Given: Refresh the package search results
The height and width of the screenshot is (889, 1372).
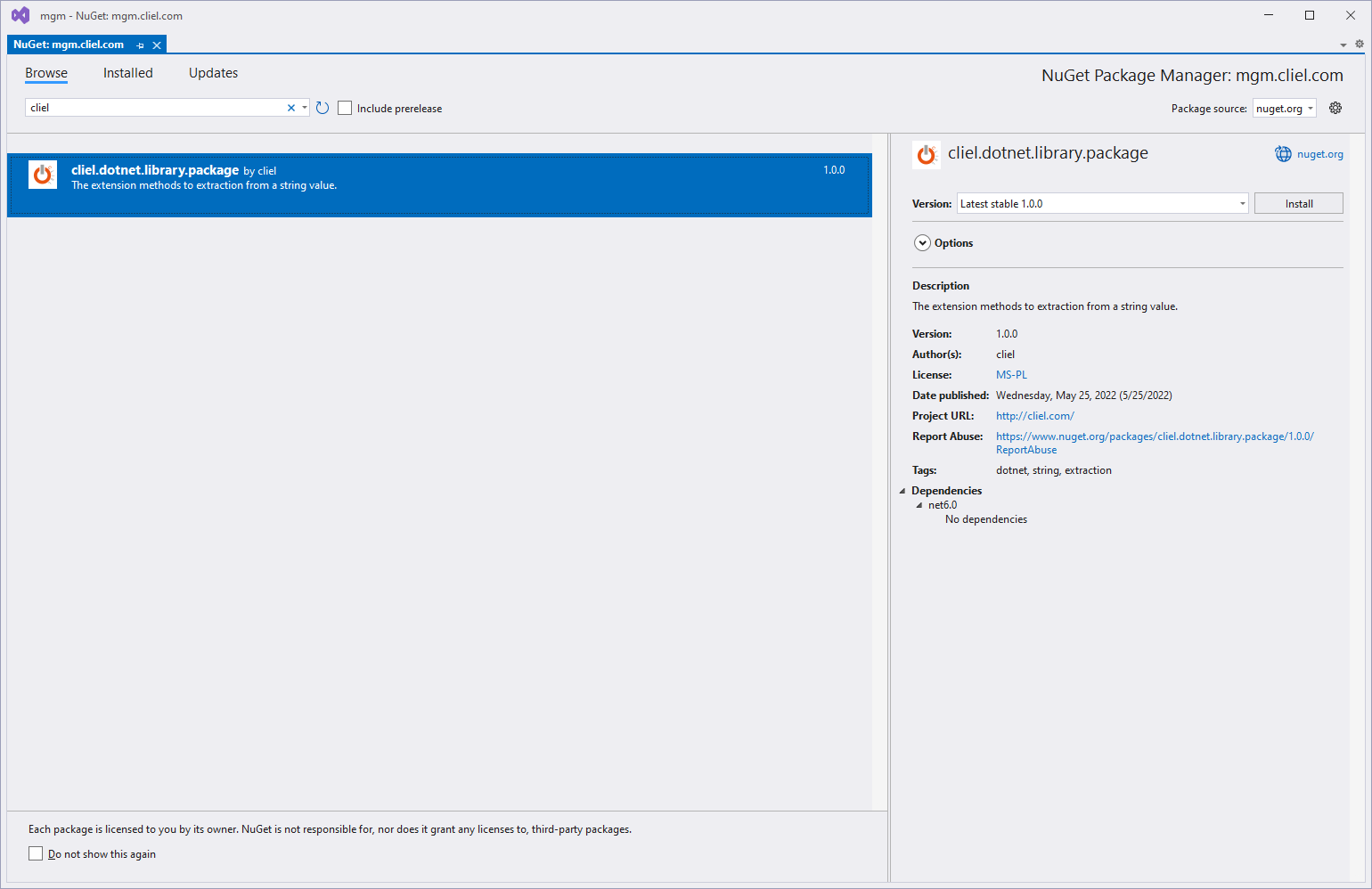Looking at the screenshot, I should (323, 108).
